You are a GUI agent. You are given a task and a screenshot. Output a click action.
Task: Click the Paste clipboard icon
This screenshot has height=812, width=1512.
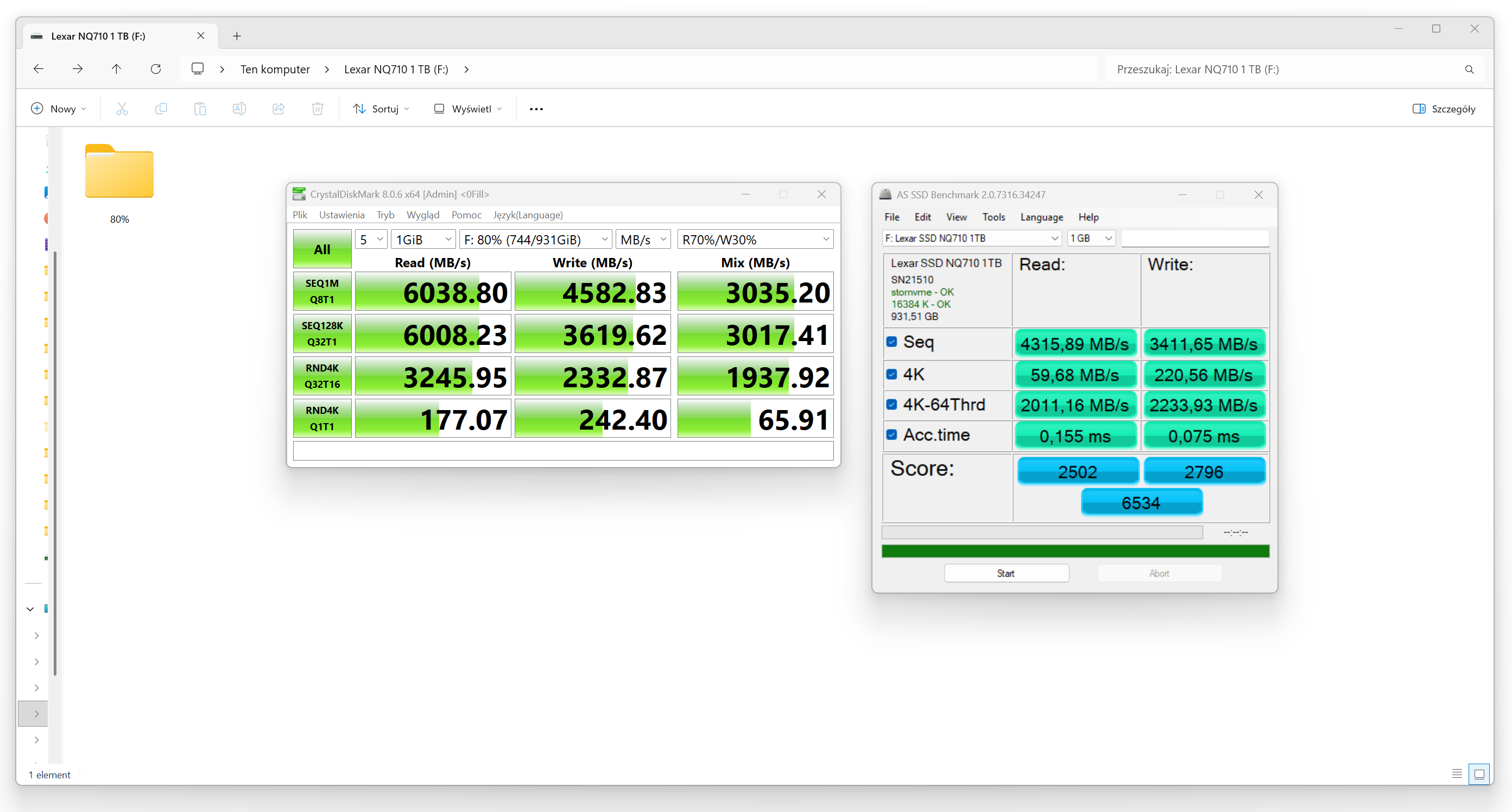200,109
